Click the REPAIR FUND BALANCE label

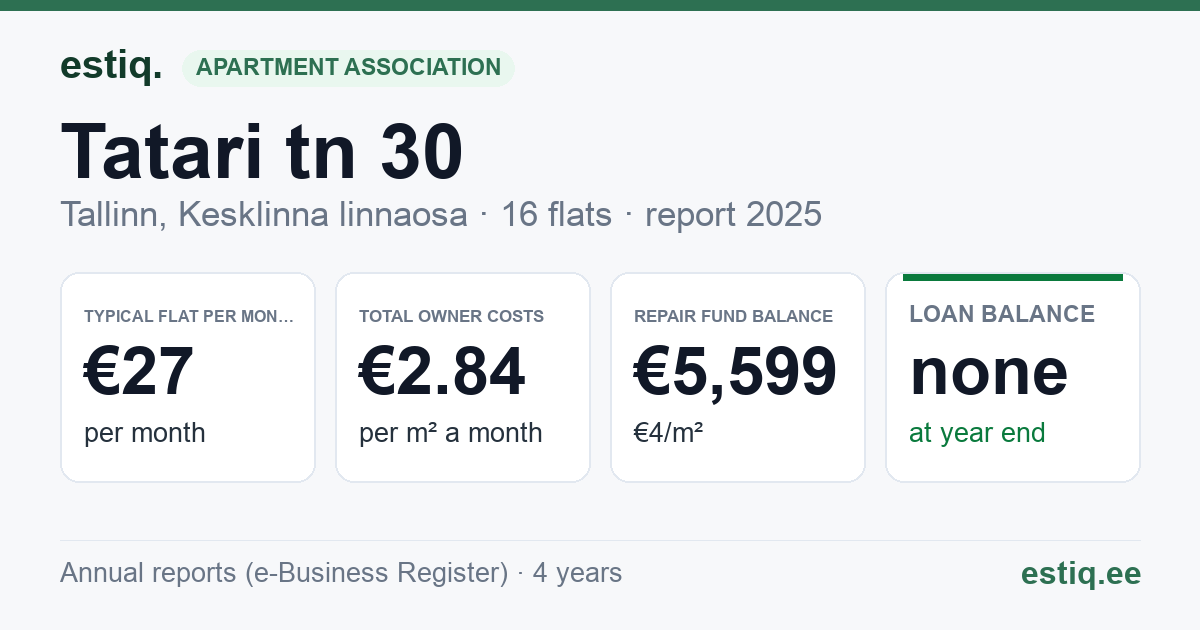[x=733, y=317]
